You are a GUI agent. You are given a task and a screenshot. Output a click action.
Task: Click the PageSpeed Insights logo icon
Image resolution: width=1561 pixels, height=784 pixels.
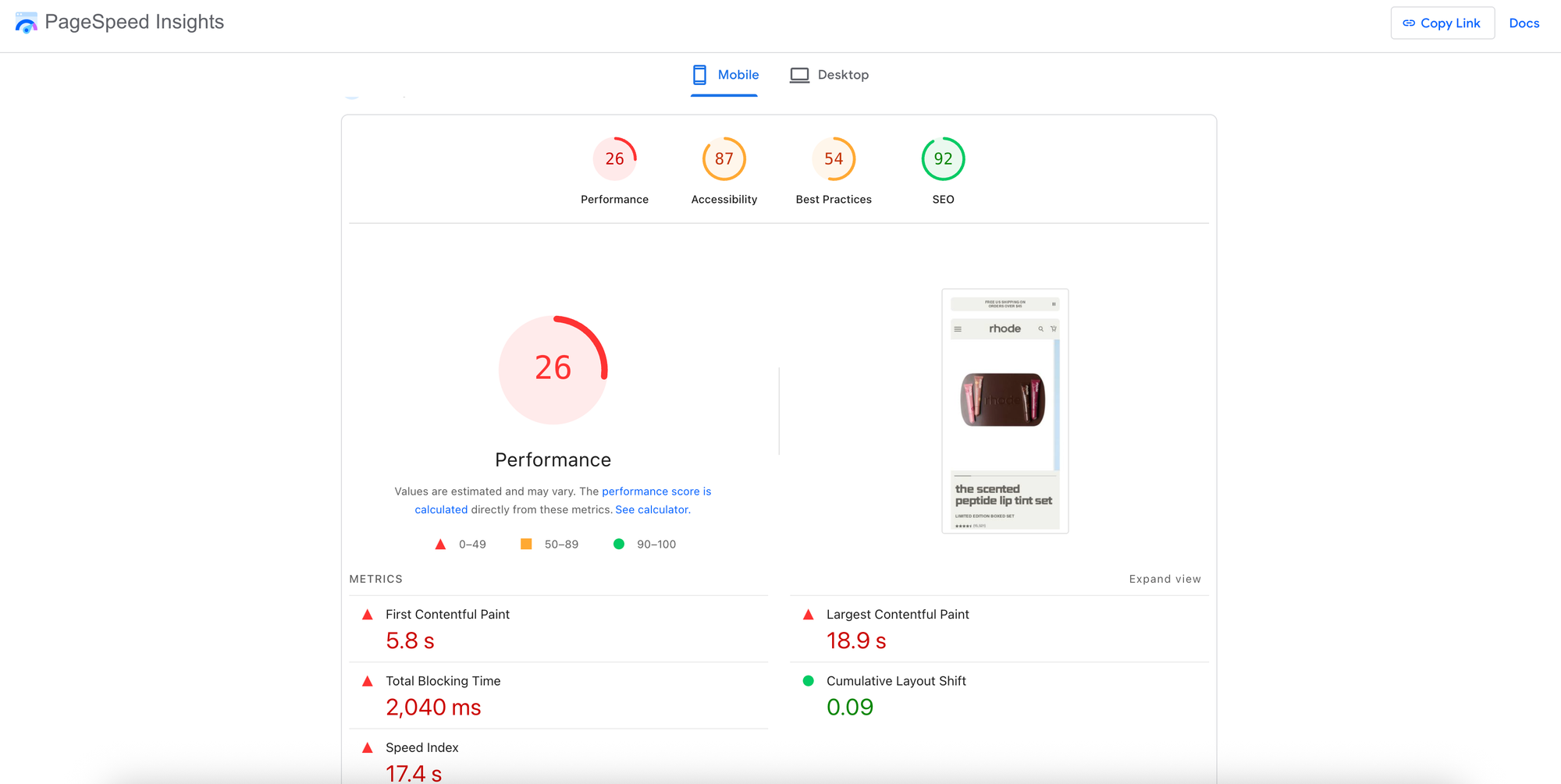pyautogui.click(x=26, y=23)
